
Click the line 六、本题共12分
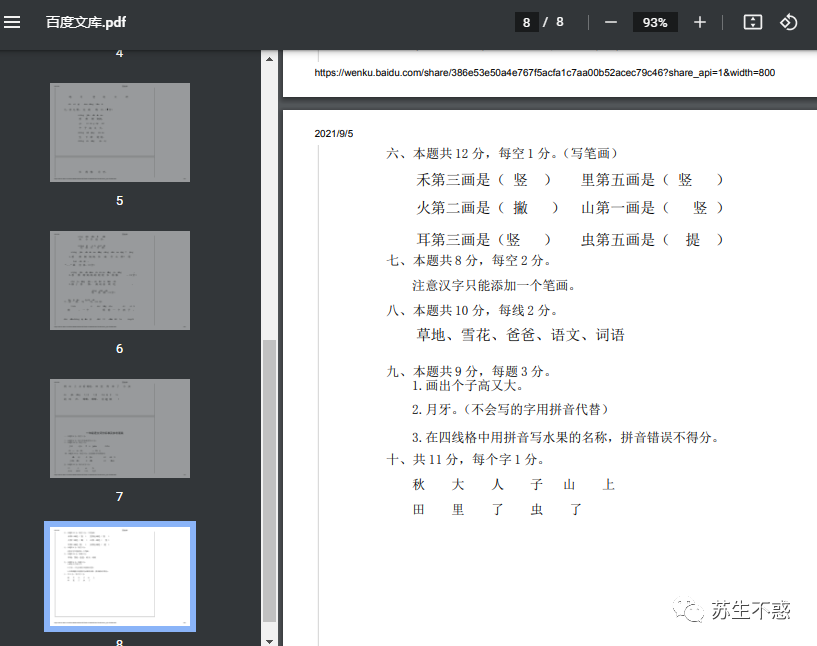[x=502, y=153]
